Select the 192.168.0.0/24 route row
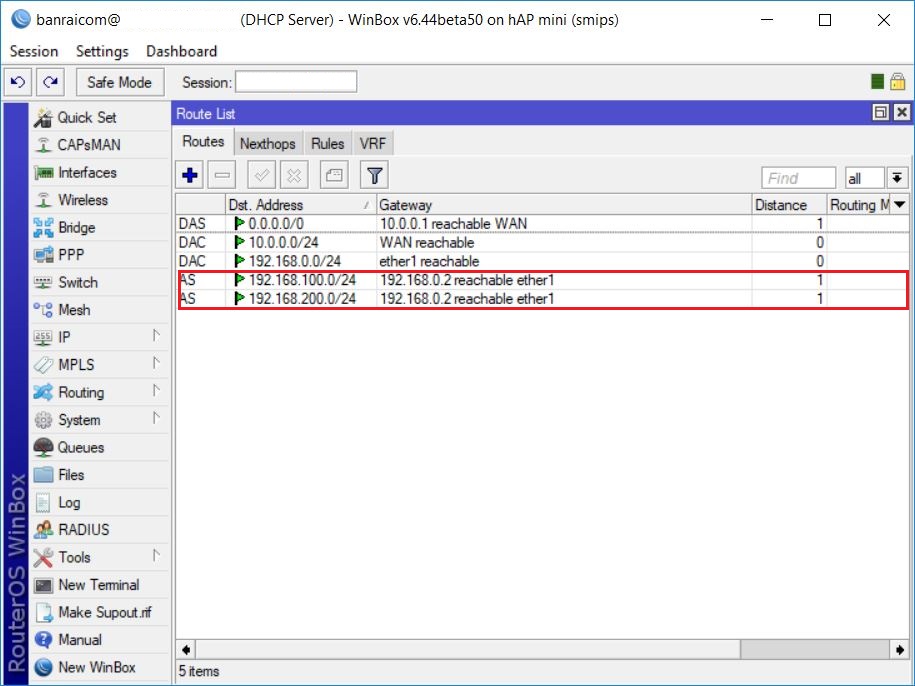 (x=542, y=261)
